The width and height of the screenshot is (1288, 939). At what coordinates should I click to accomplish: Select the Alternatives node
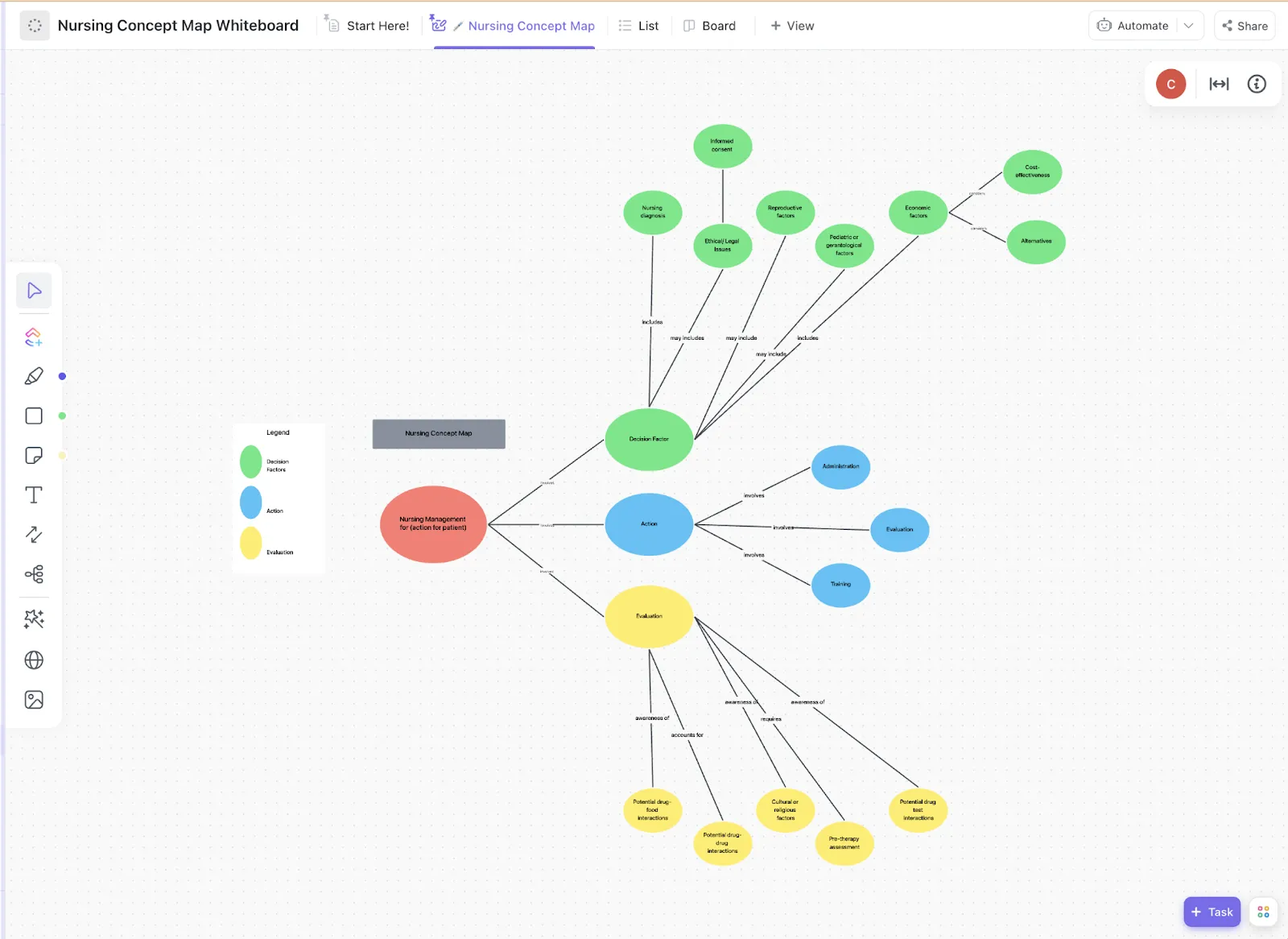(x=1037, y=242)
